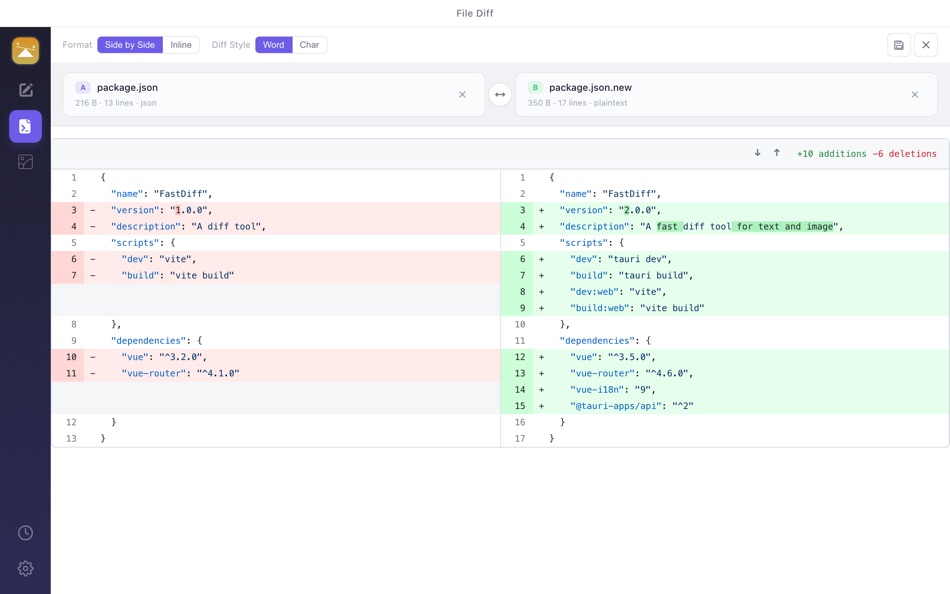Click the deleted line "dev": "vite"
The image size is (950, 594).
point(276,259)
